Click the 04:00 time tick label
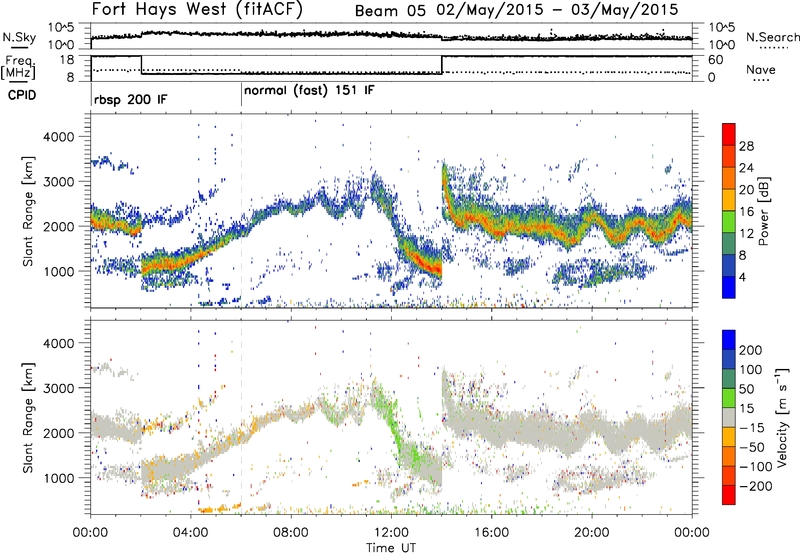Viewport: 800px width, 554px height. tap(191, 533)
